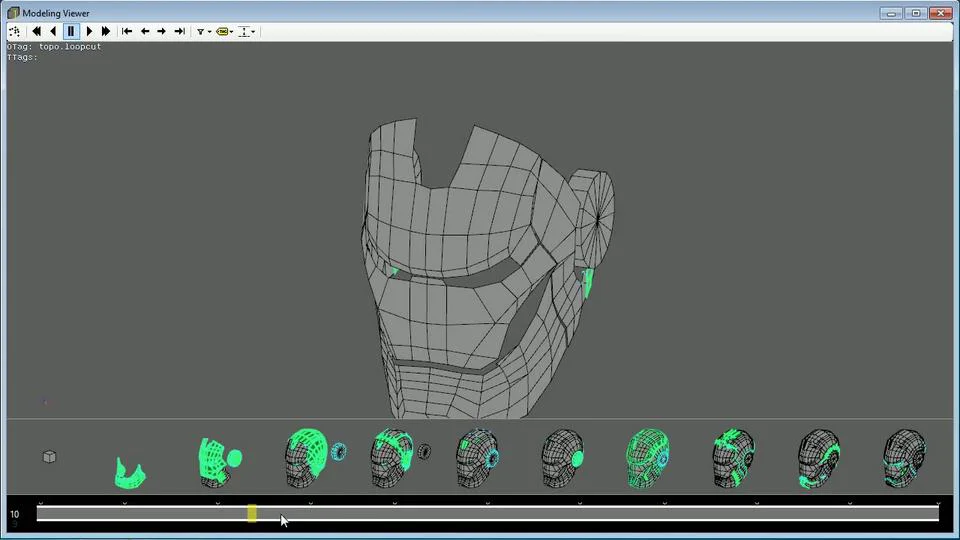Select the green-topped head with blue ring thumbnail

(x=315, y=458)
